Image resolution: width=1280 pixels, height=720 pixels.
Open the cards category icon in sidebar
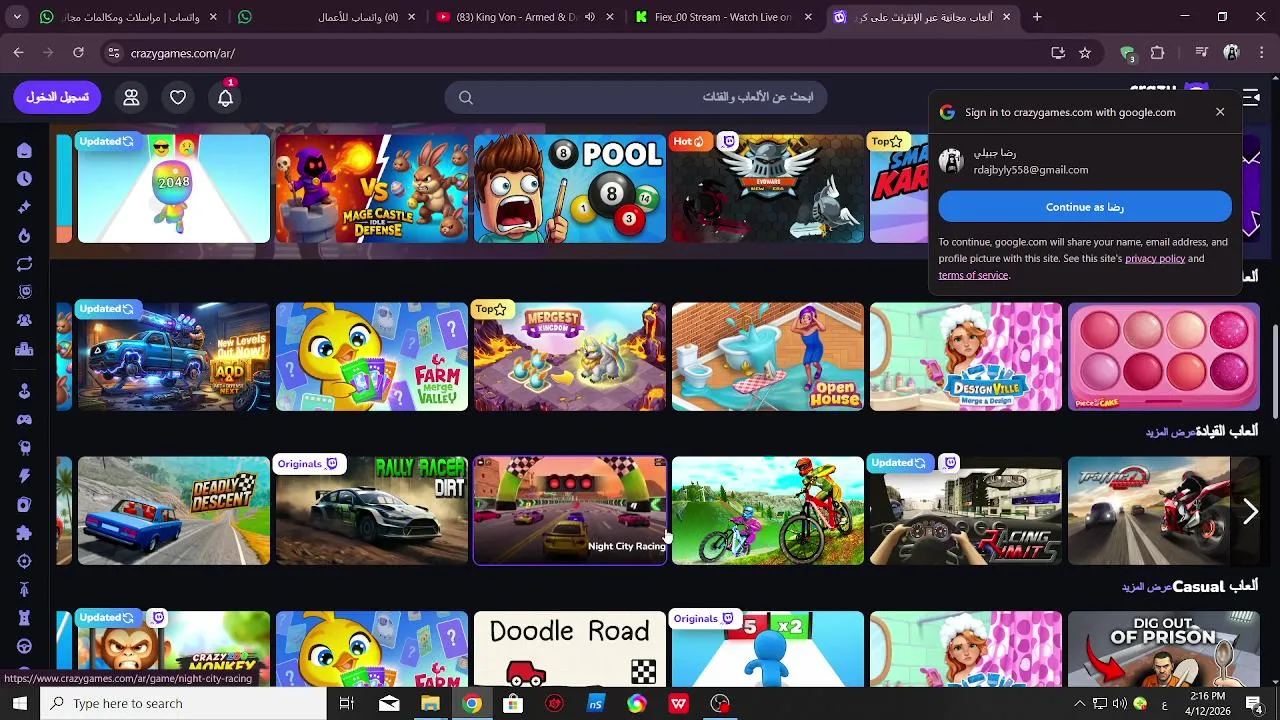[x=24, y=505]
